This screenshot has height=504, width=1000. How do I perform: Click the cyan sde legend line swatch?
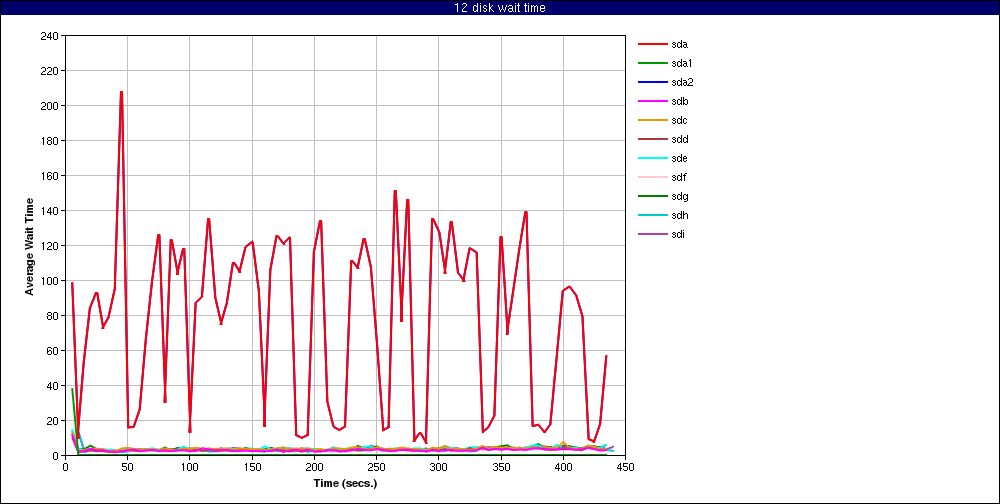[651, 158]
